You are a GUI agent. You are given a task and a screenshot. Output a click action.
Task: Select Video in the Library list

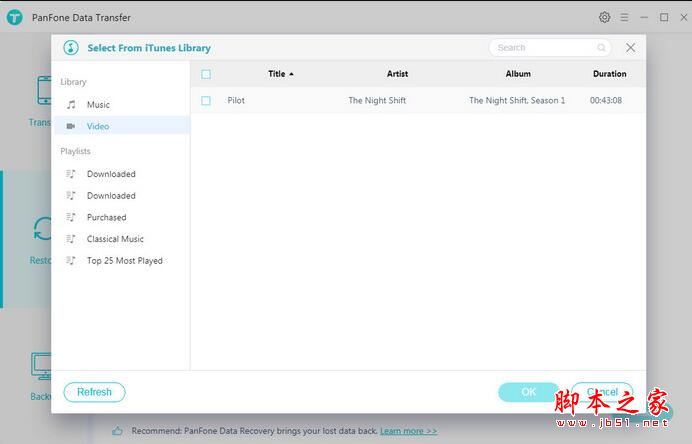[x=122, y=126]
